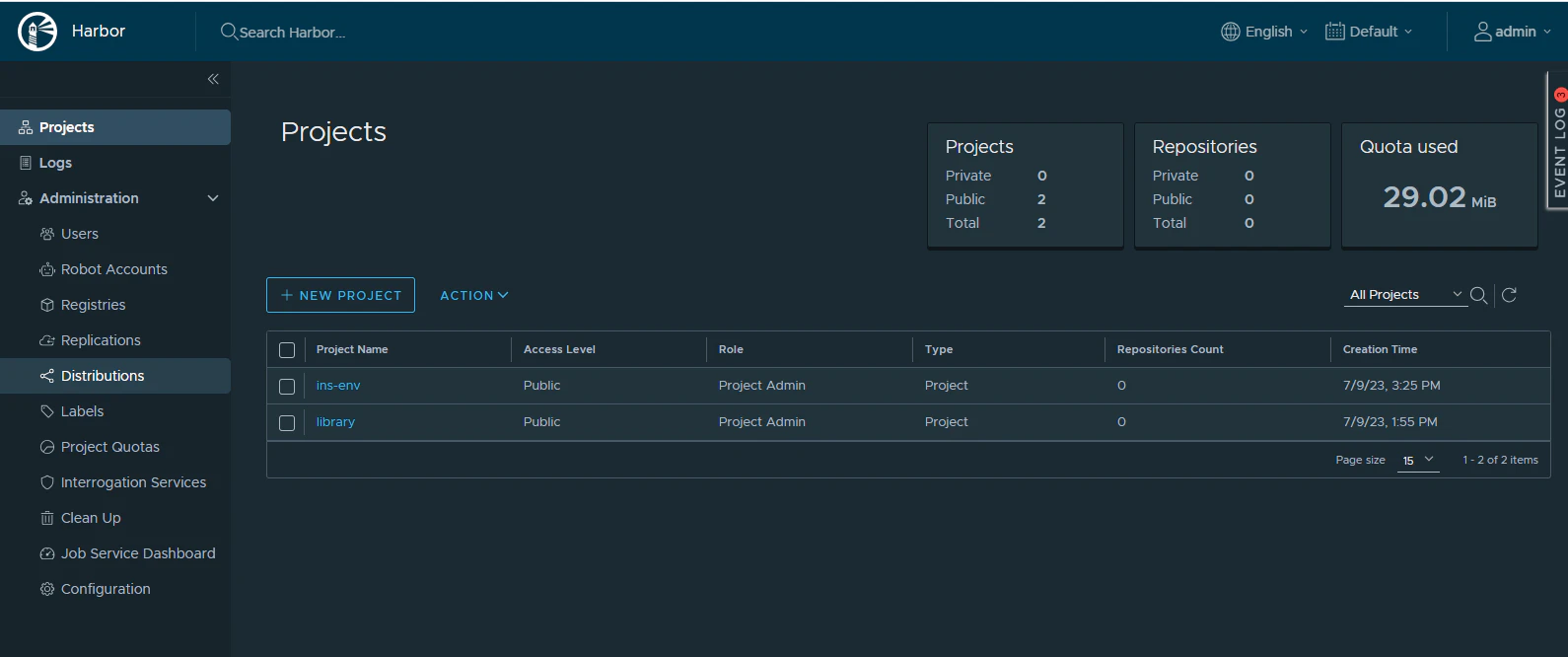
Task: Open the ins-env project link
Action: pos(338,386)
